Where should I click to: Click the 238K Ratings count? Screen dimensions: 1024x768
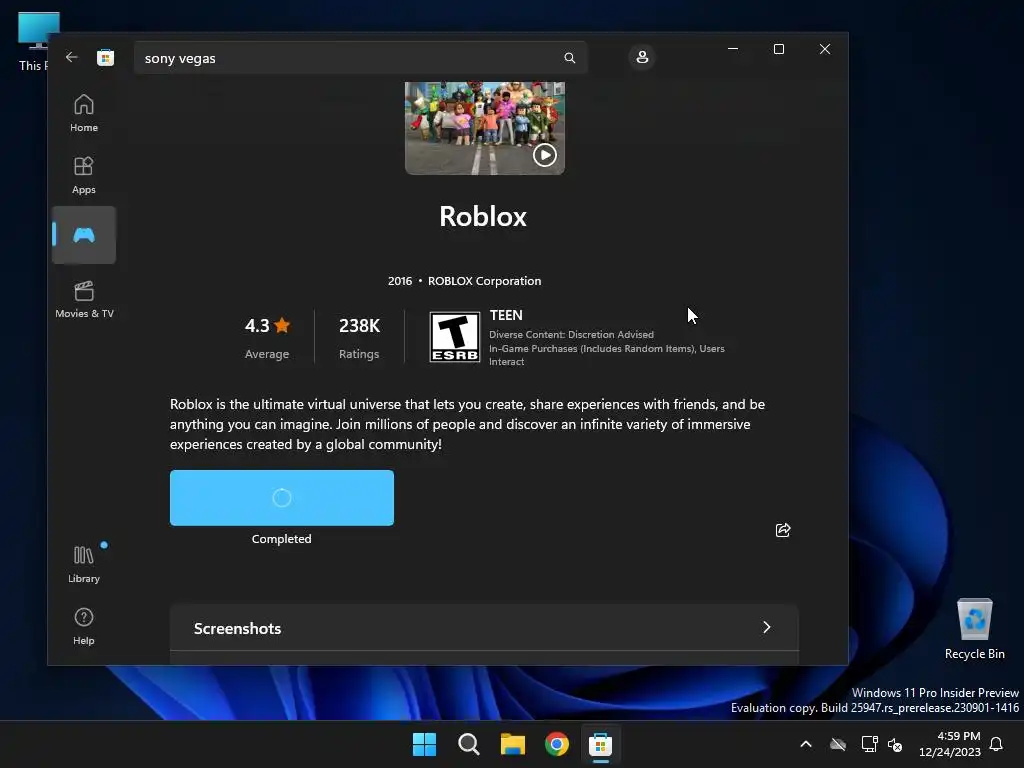[359, 338]
